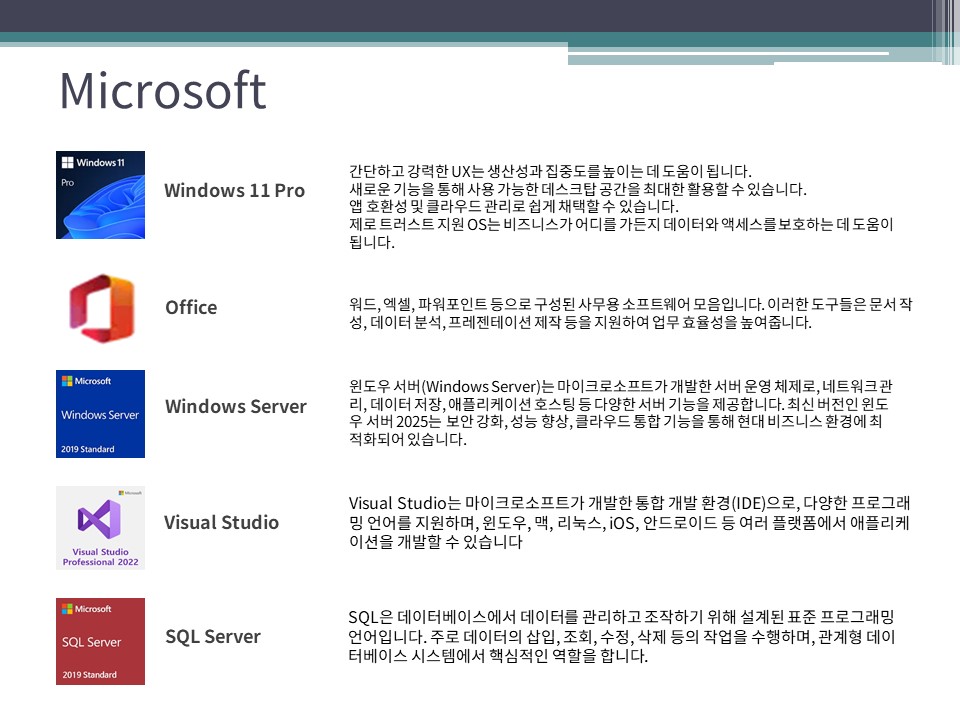The width and height of the screenshot is (960, 720).
Task: Click the Windows 11 Pro product image
Action: pyautogui.click(x=100, y=195)
